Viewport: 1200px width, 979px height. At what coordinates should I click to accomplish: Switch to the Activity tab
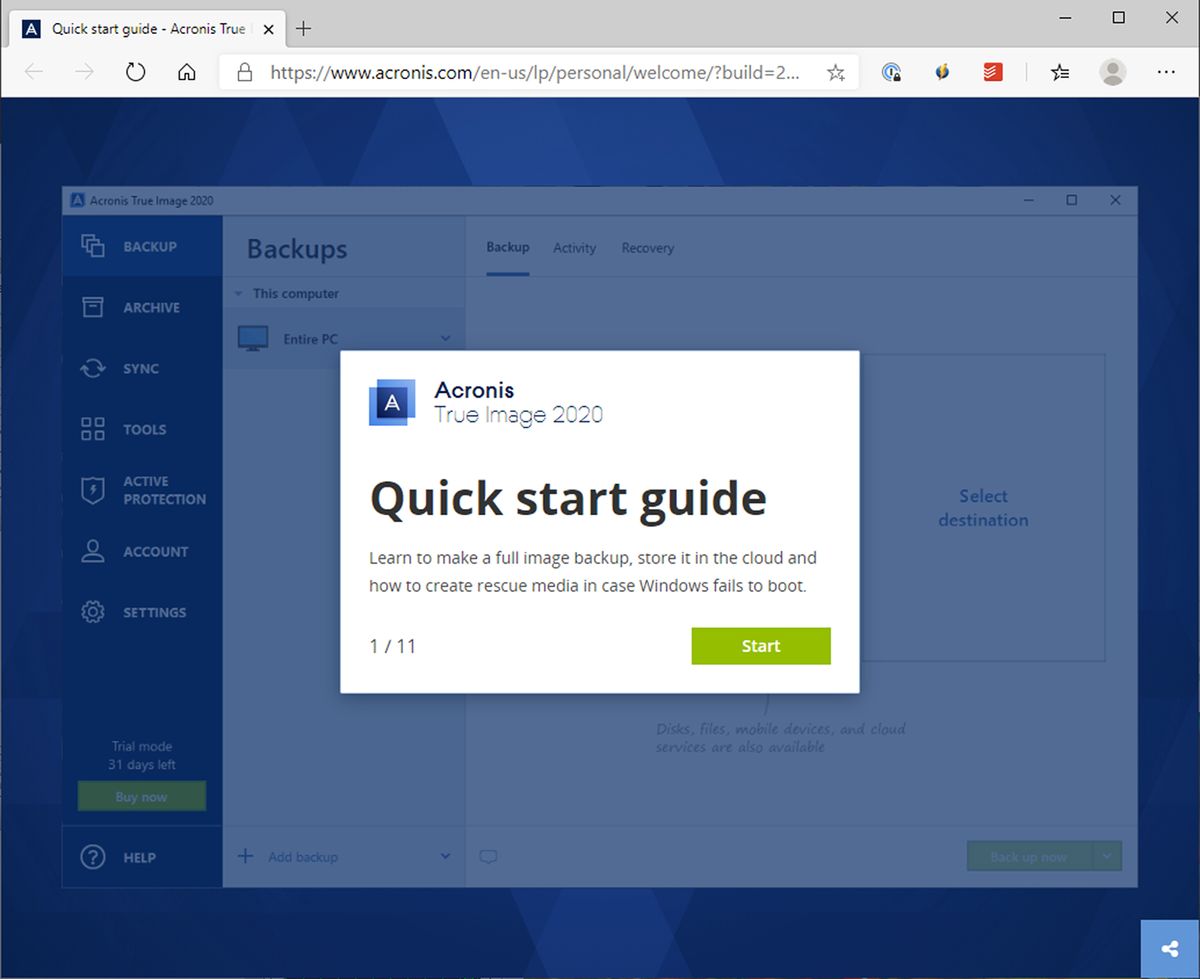[x=574, y=247]
